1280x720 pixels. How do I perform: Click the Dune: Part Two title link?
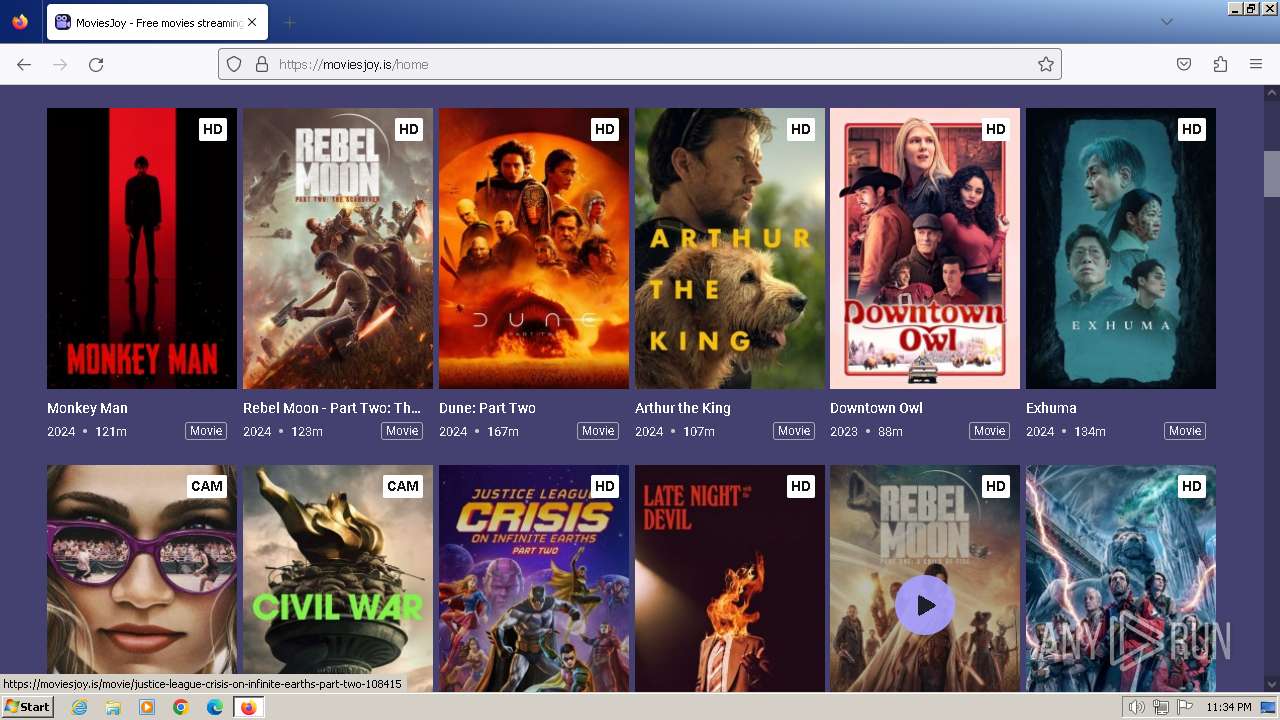[487, 408]
